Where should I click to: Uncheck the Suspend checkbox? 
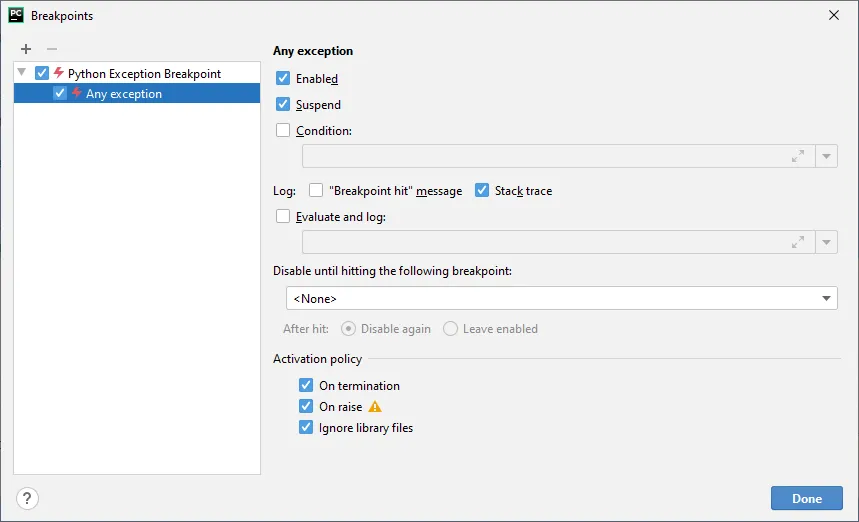pyautogui.click(x=284, y=104)
